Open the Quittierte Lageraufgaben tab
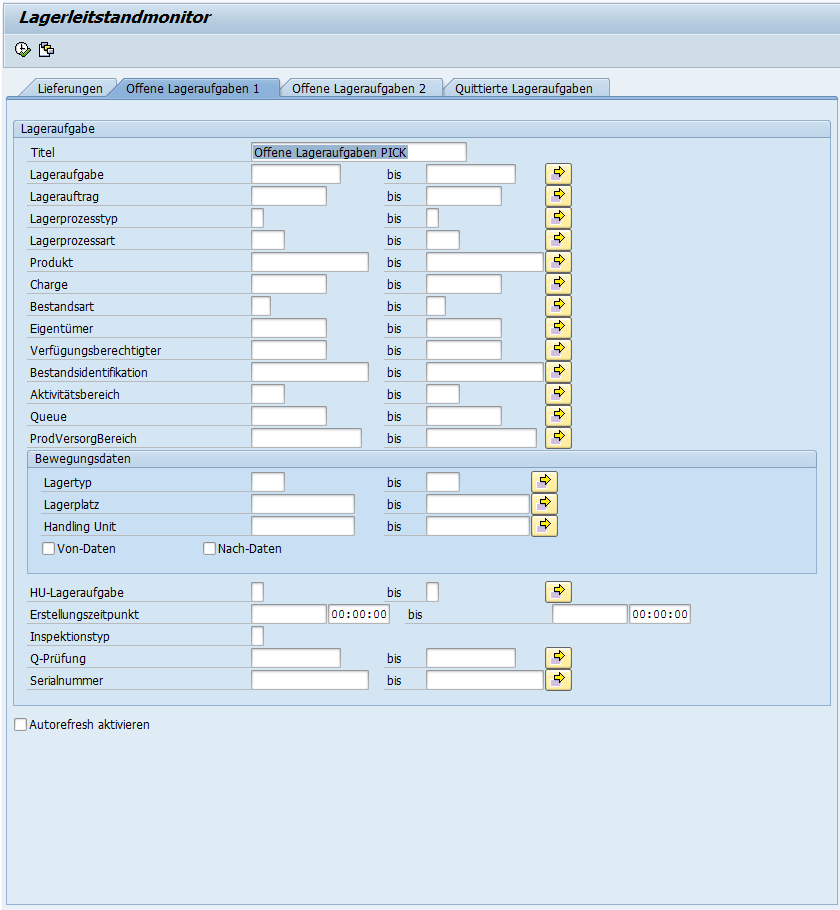Image resolution: width=840 pixels, height=910 pixels. (523, 89)
